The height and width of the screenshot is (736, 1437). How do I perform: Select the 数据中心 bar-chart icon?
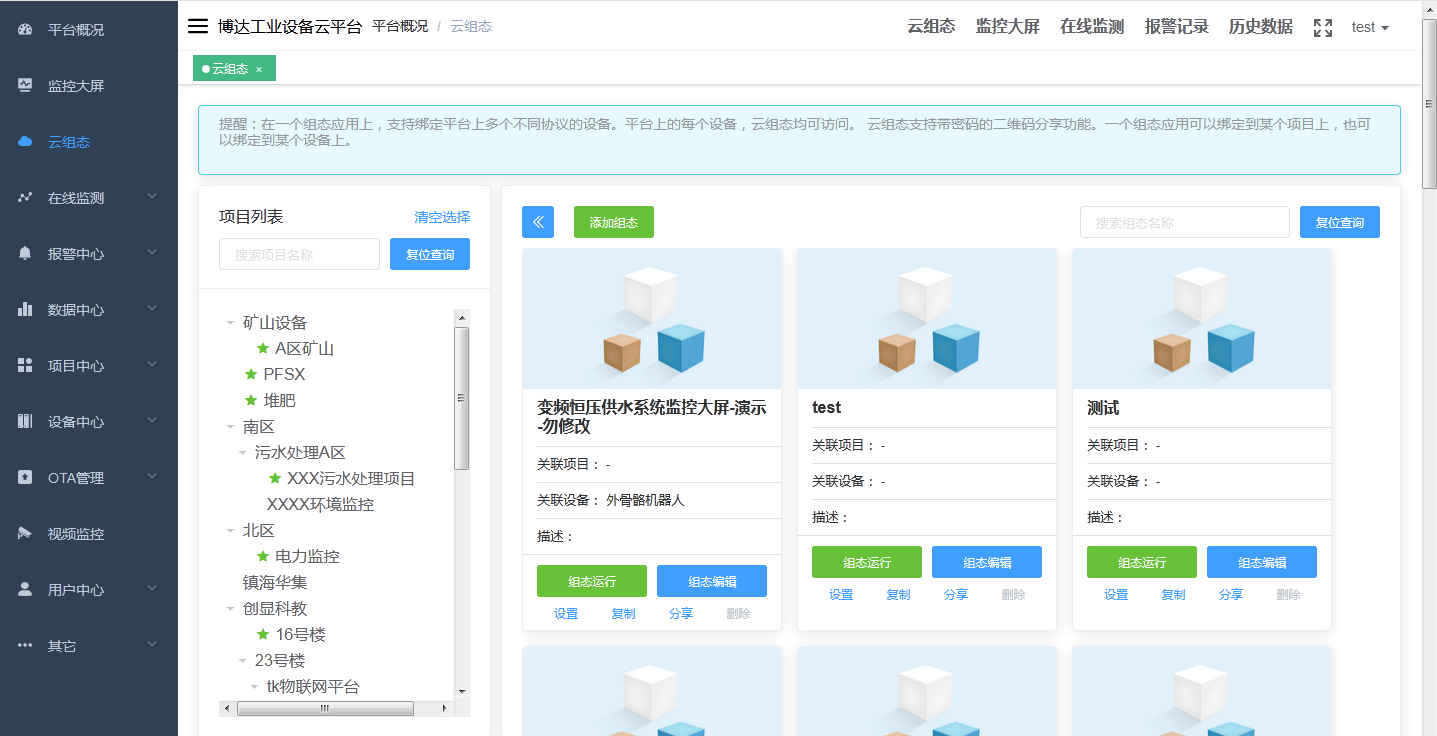pyautogui.click(x=24, y=309)
